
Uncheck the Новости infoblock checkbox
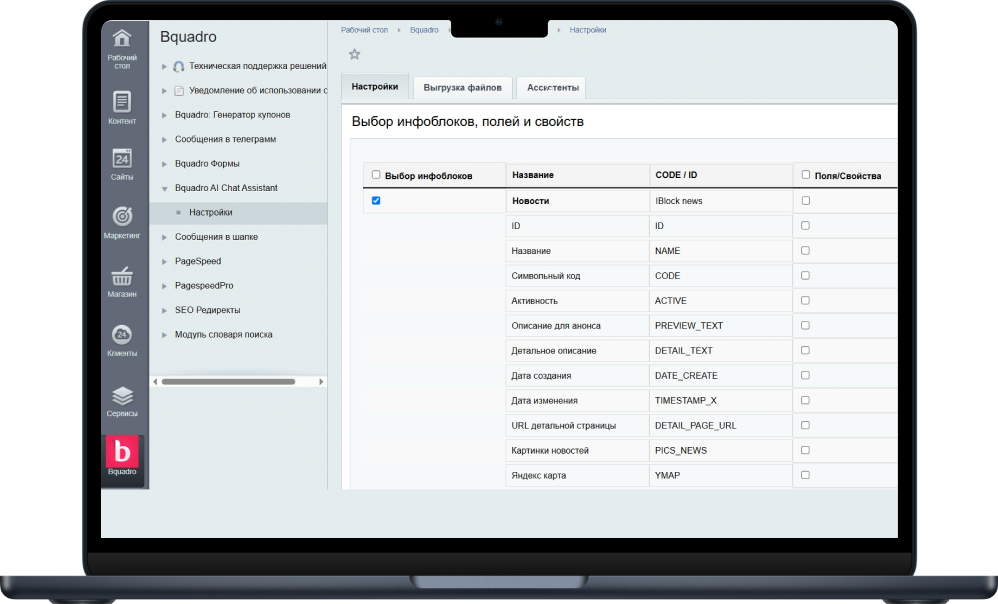point(376,201)
